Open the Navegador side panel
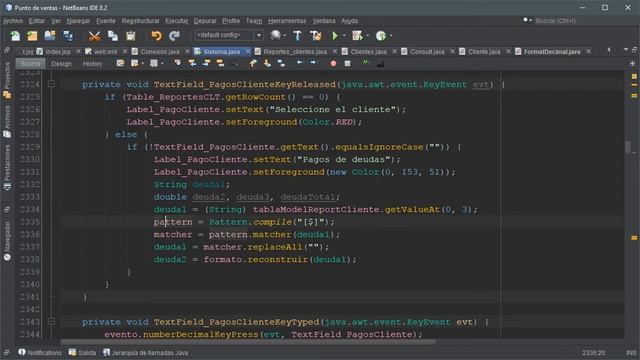Image resolution: width=640 pixels, height=360 pixels. [x=7, y=241]
